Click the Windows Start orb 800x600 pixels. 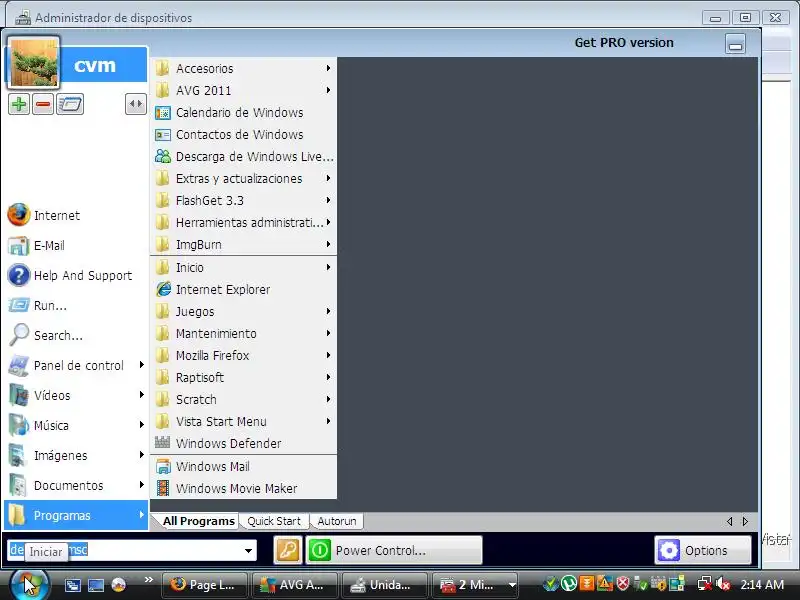pyautogui.click(x=30, y=585)
